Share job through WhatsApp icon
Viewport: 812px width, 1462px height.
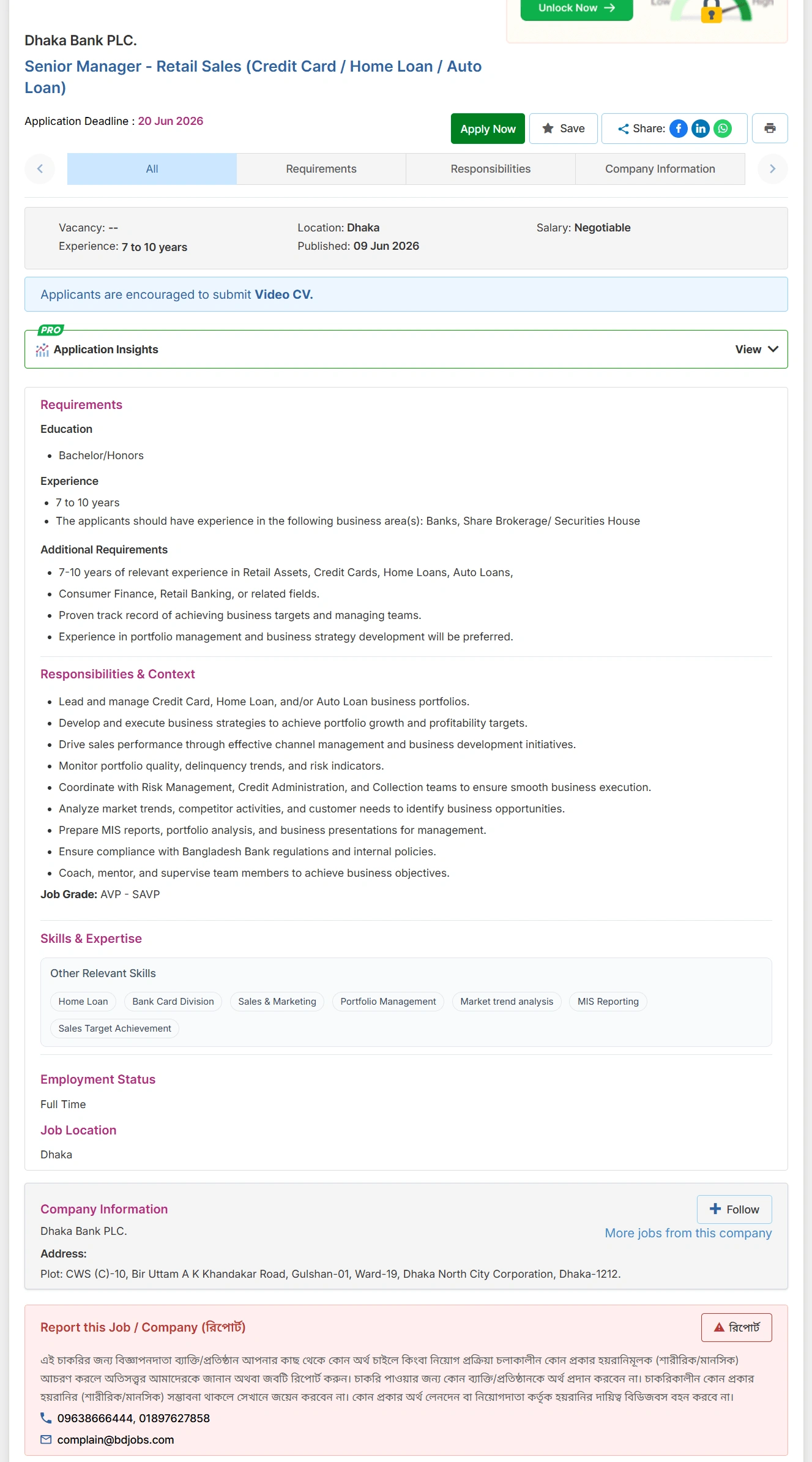pos(723,129)
